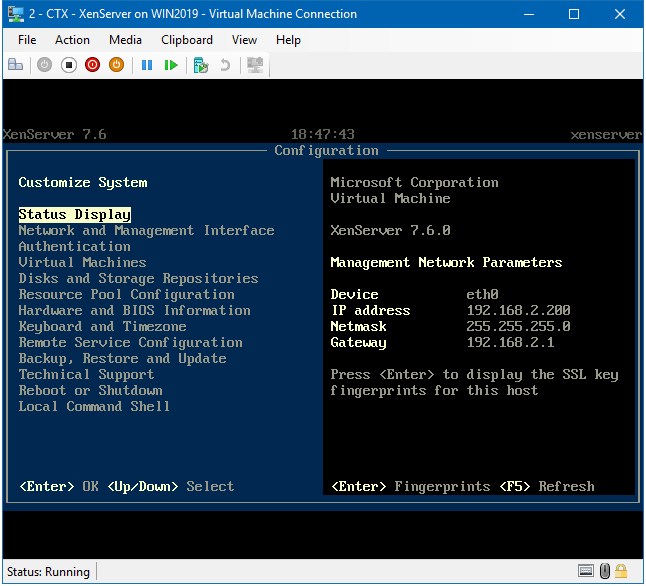Select Hardware and BIOS Information
This screenshot has height=586, width=646.
[x=134, y=311]
